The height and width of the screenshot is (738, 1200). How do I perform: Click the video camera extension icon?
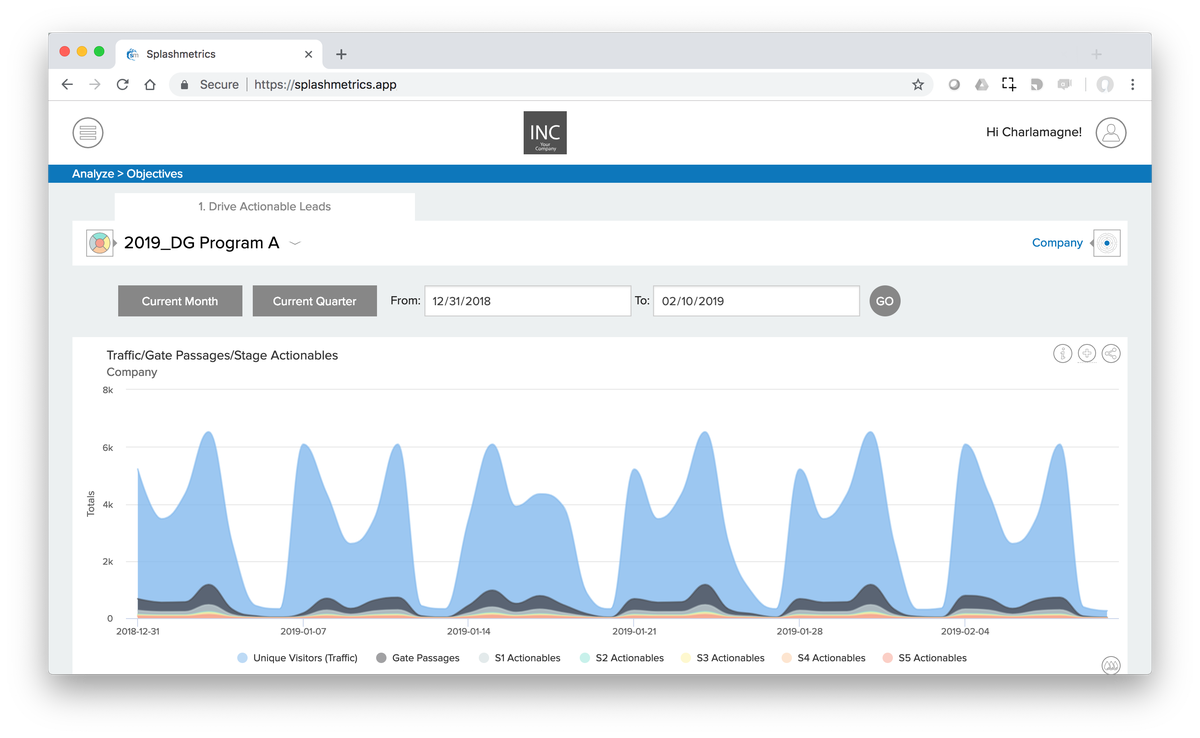pyautogui.click(x=1065, y=85)
